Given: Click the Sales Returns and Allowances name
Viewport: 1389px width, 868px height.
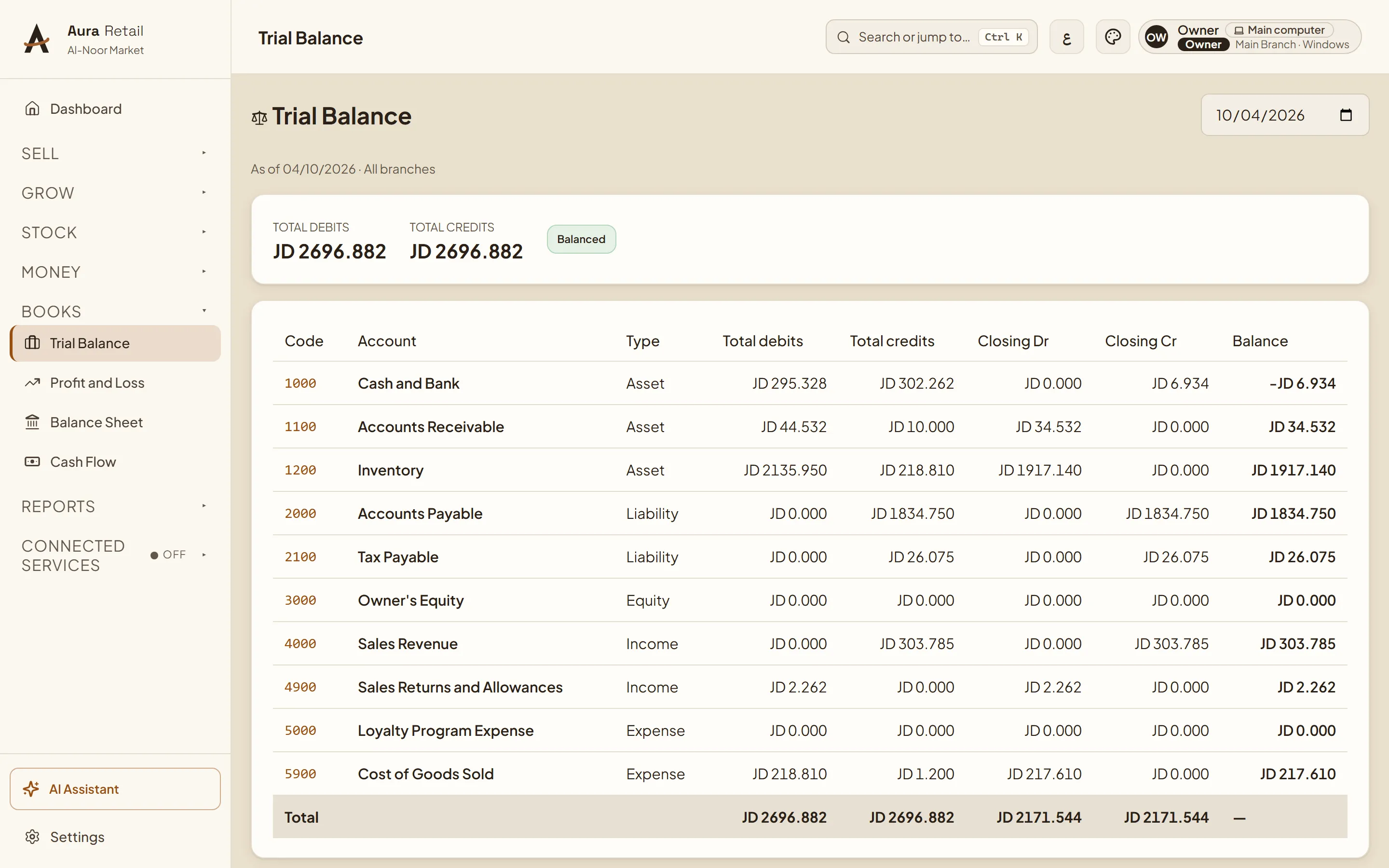Looking at the screenshot, I should 460,687.
